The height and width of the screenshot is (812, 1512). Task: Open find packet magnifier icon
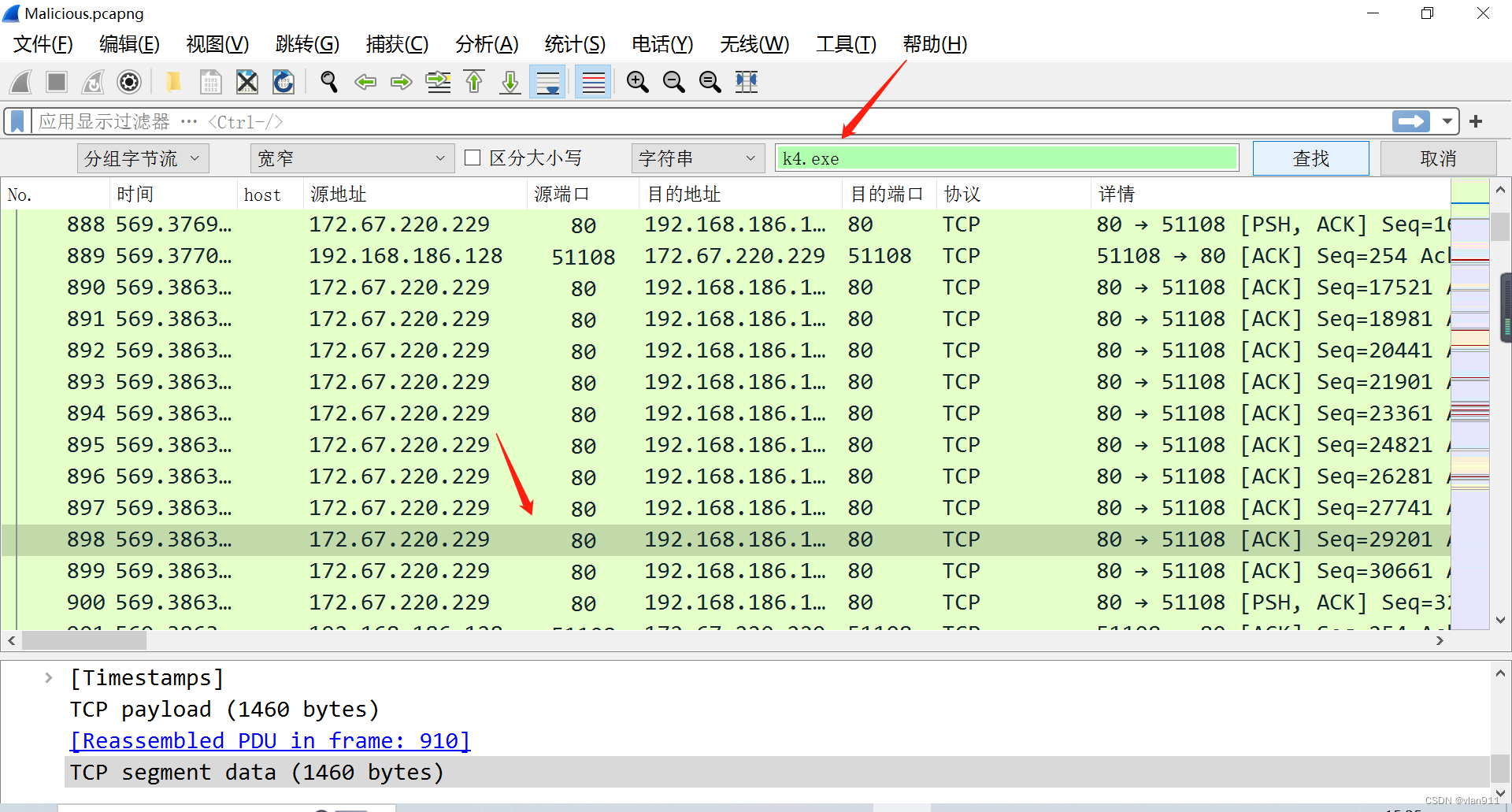(x=329, y=82)
